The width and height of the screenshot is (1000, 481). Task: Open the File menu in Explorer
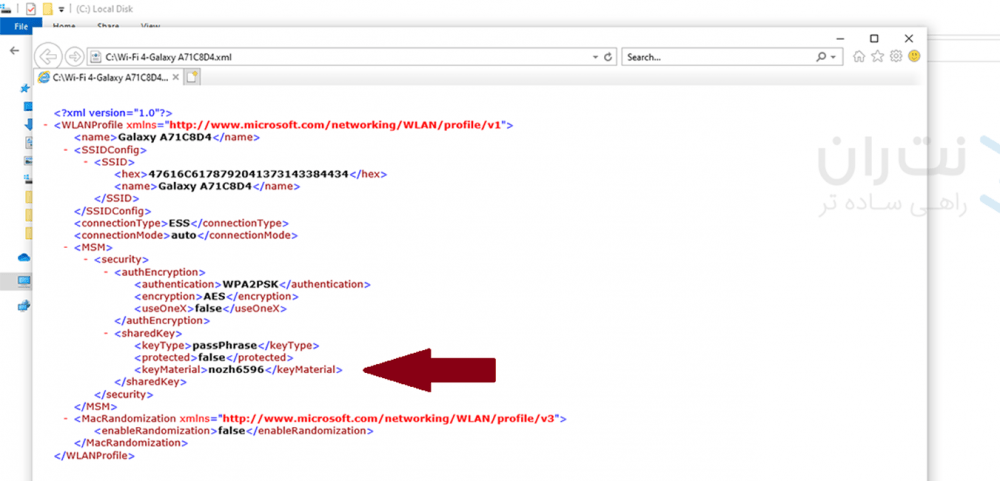click(x=21, y=26)
